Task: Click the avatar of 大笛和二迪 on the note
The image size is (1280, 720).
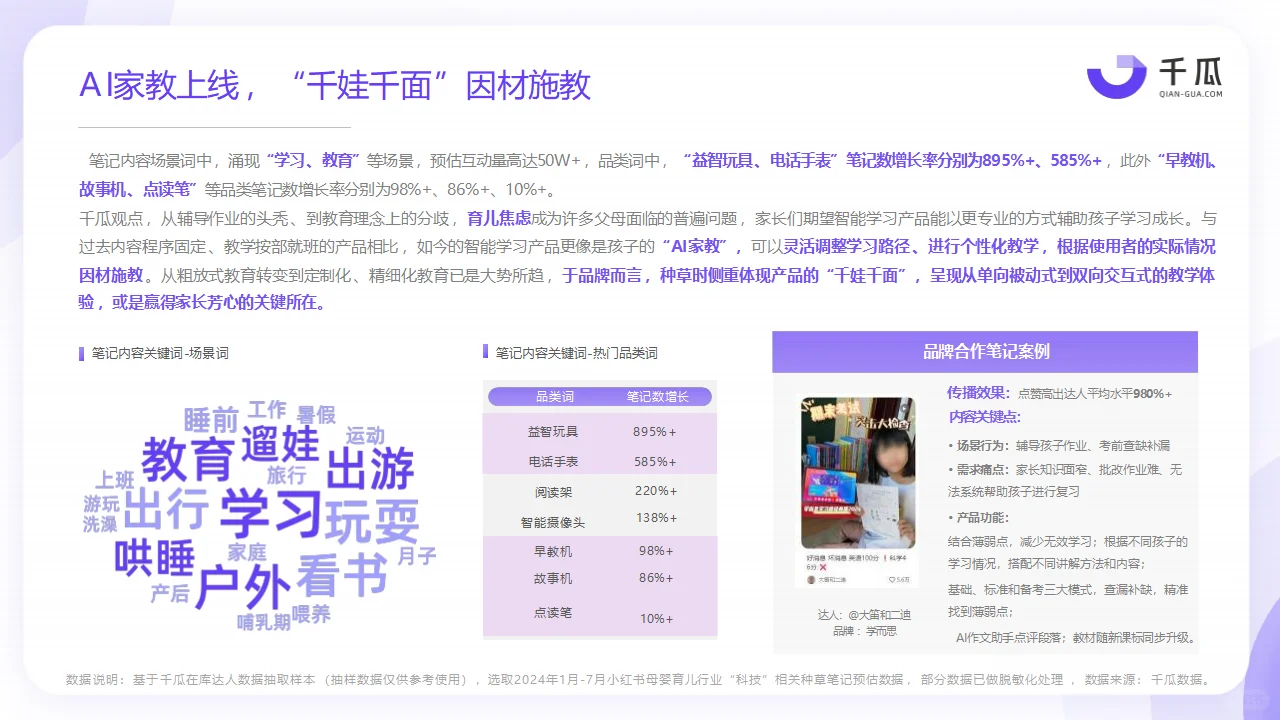Action: tap(810, 580)
